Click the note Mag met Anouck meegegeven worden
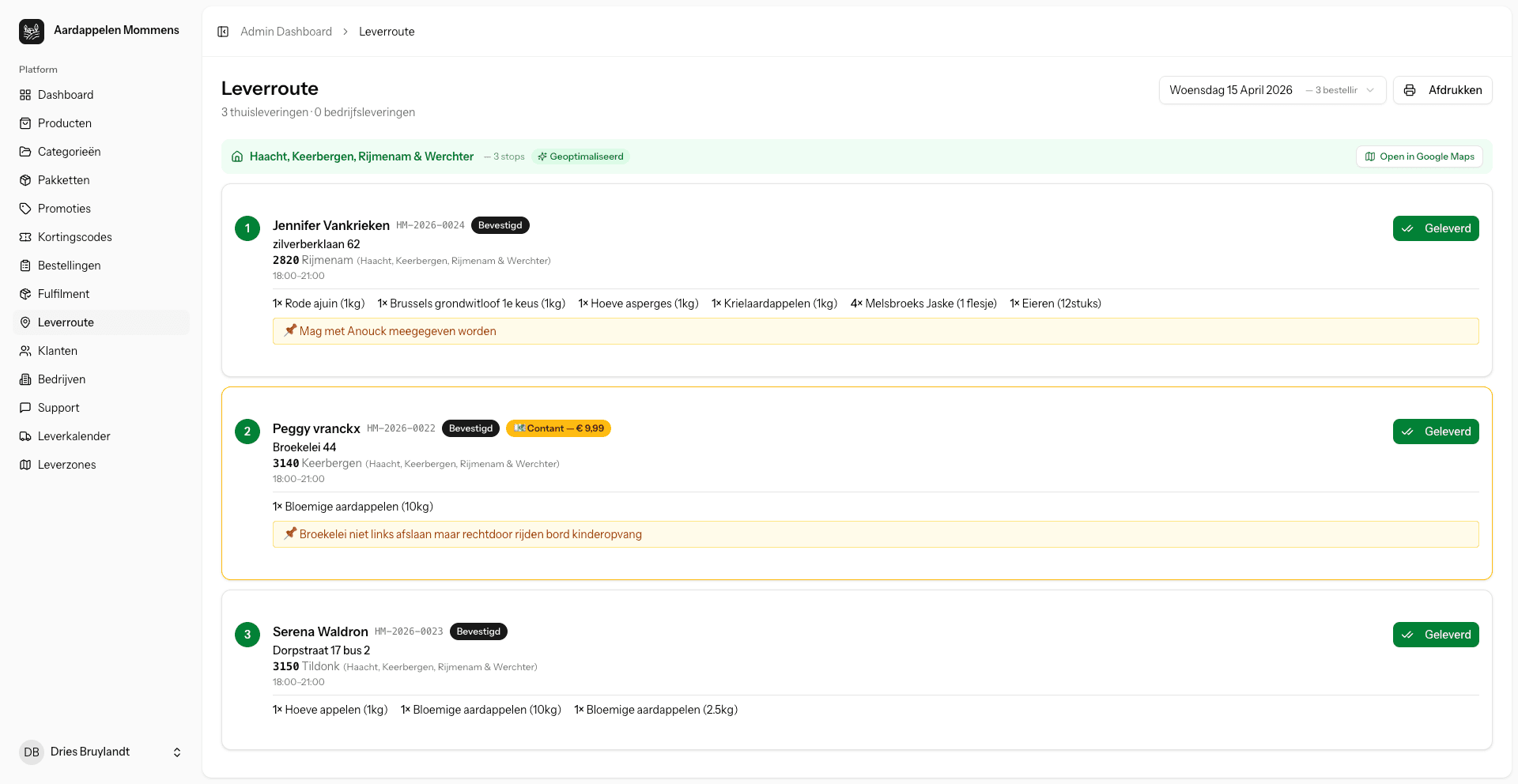Viewport: 1518px width, 784px height. [x=876, y=331]
